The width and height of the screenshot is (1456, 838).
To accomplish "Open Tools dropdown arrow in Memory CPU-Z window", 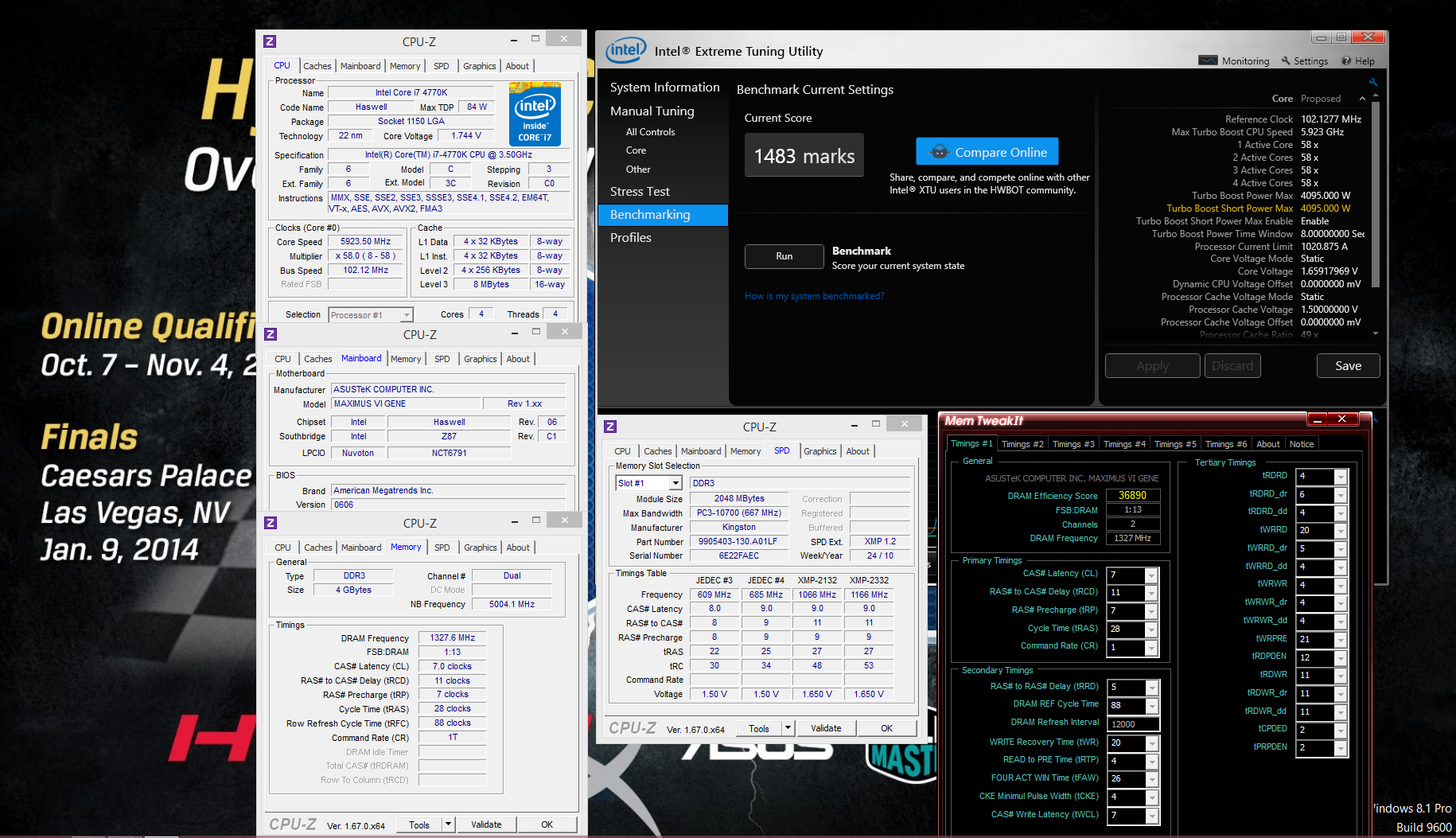I will 449,824.
